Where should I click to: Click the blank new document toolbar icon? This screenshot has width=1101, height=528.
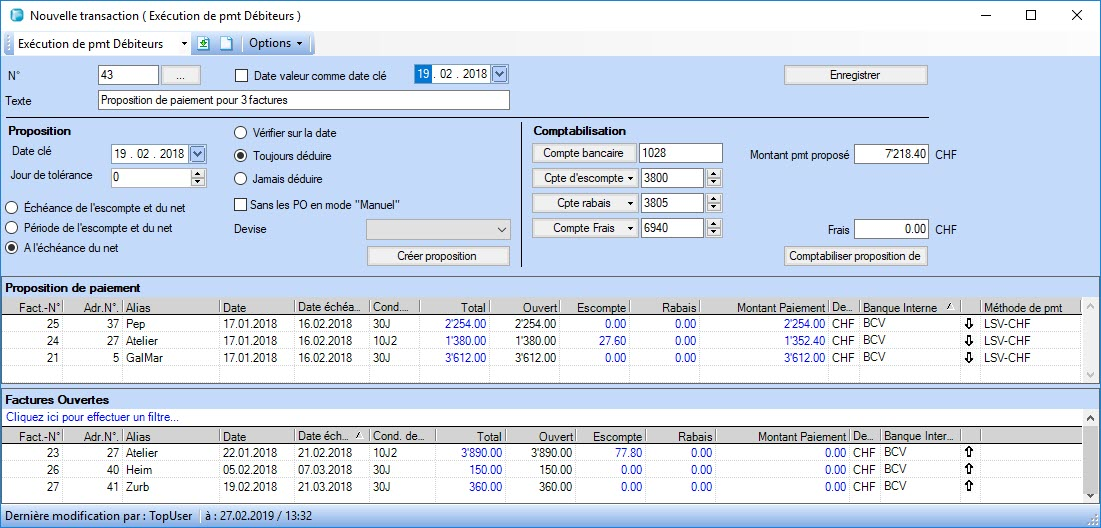(x=226, y=44)
